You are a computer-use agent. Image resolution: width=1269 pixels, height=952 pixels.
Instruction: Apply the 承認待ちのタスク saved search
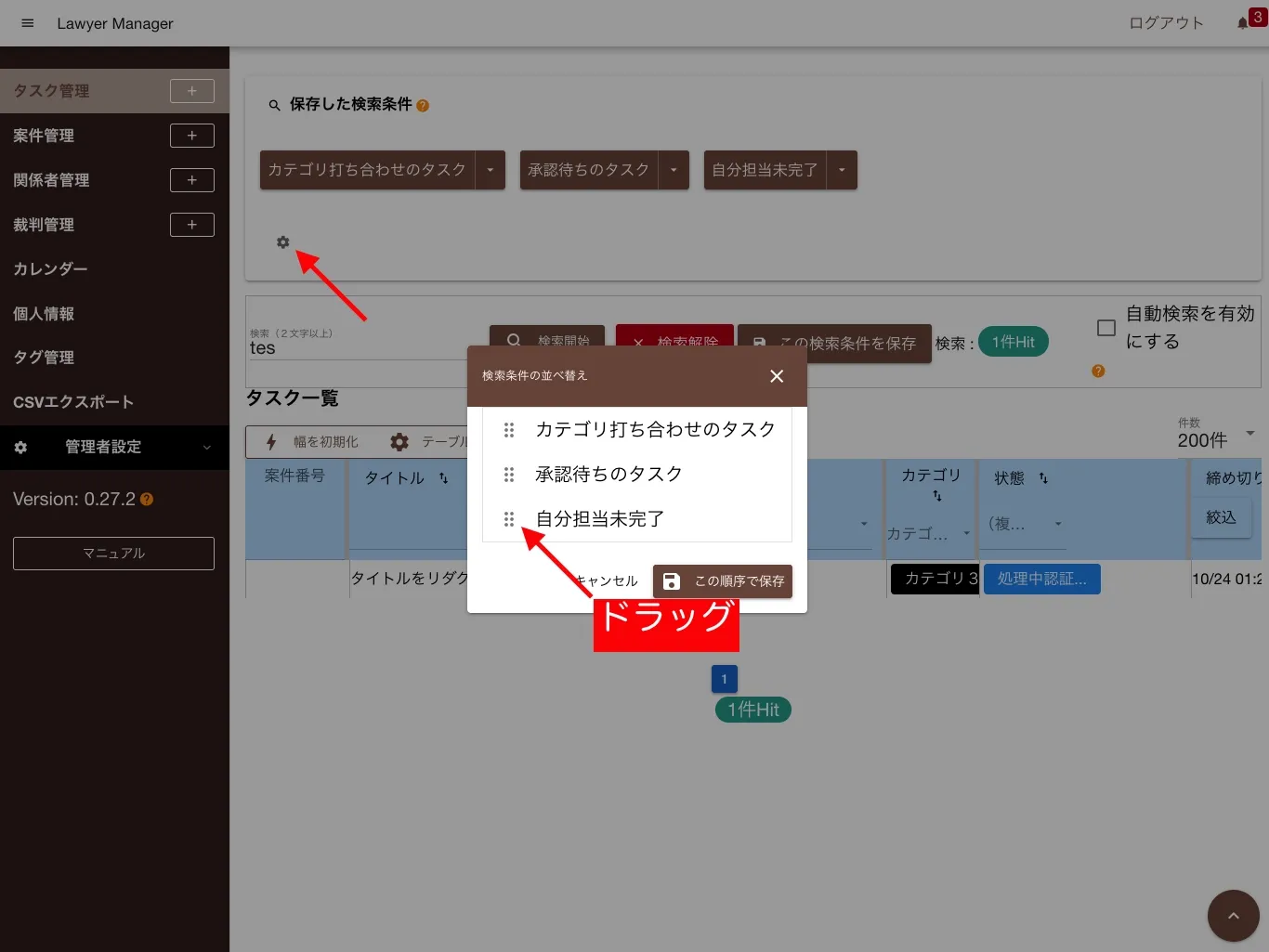589,170
